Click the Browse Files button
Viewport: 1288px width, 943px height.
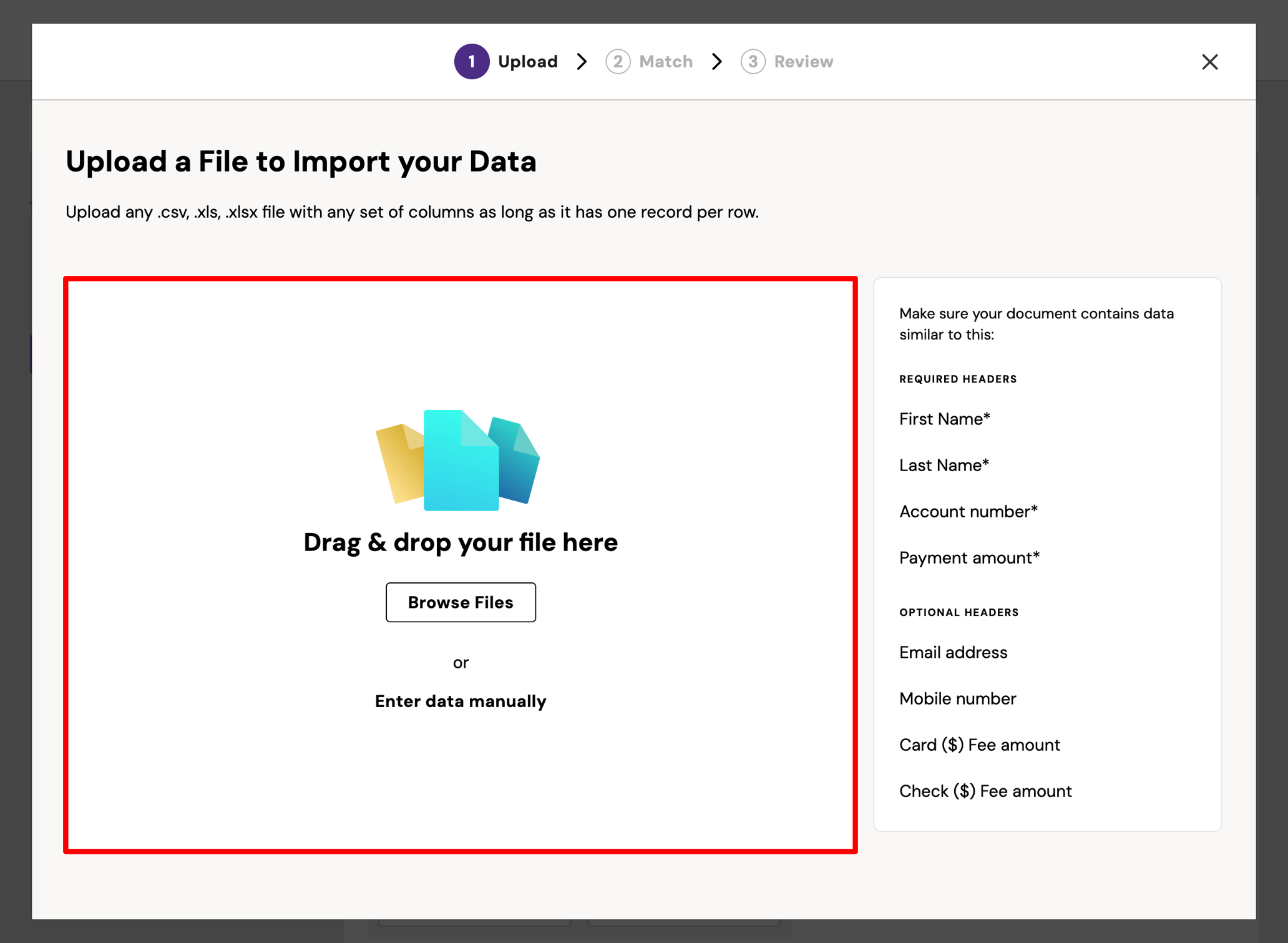tap(461, 602)
